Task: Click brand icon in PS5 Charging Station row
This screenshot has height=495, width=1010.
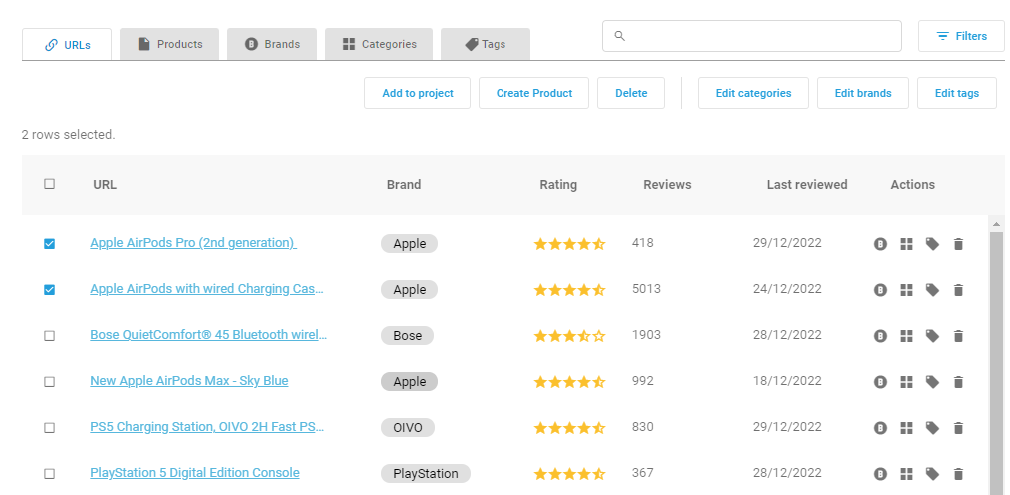Action: pos(881,428)
